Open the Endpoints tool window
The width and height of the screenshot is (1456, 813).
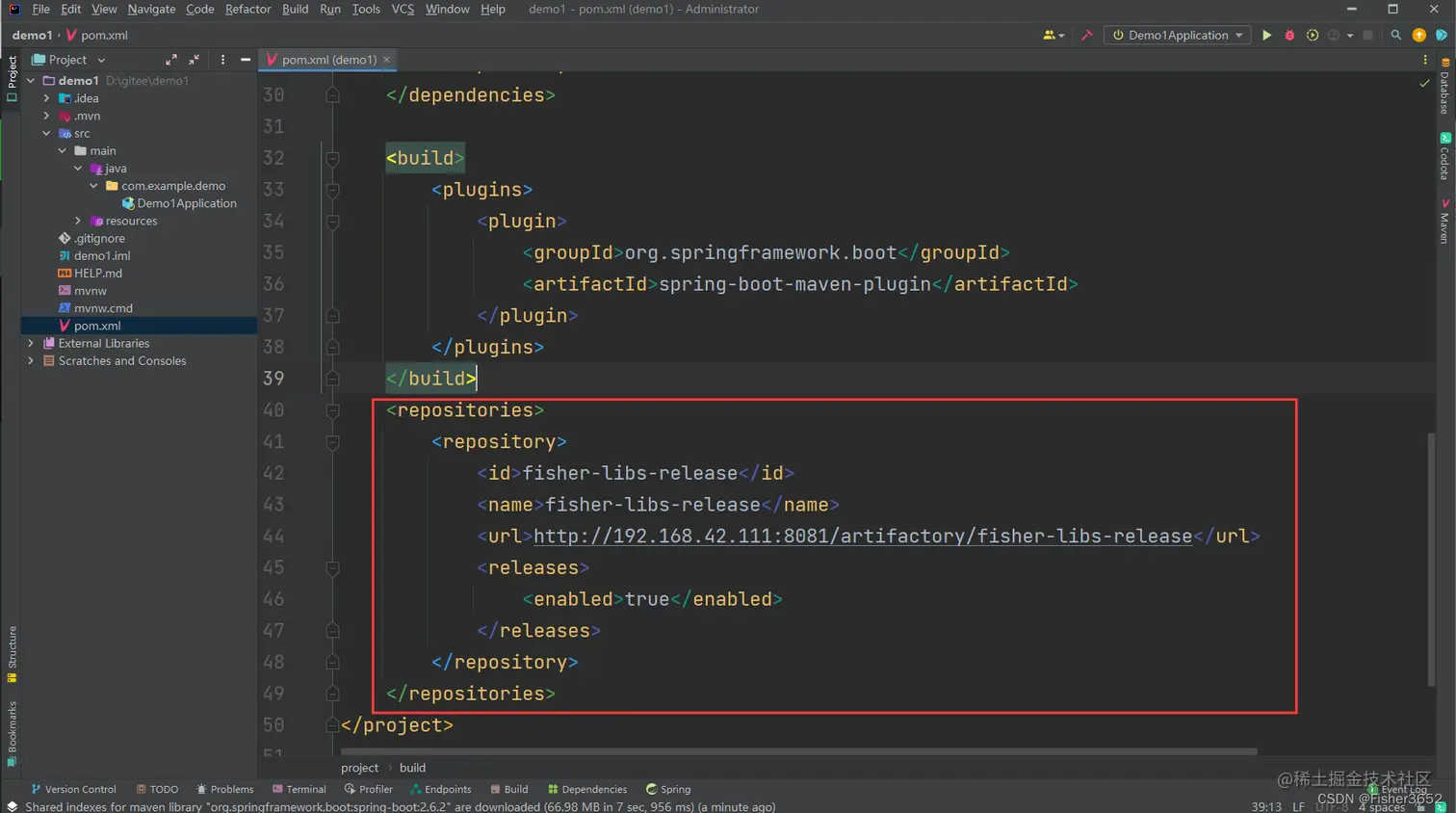click(440, 789)
